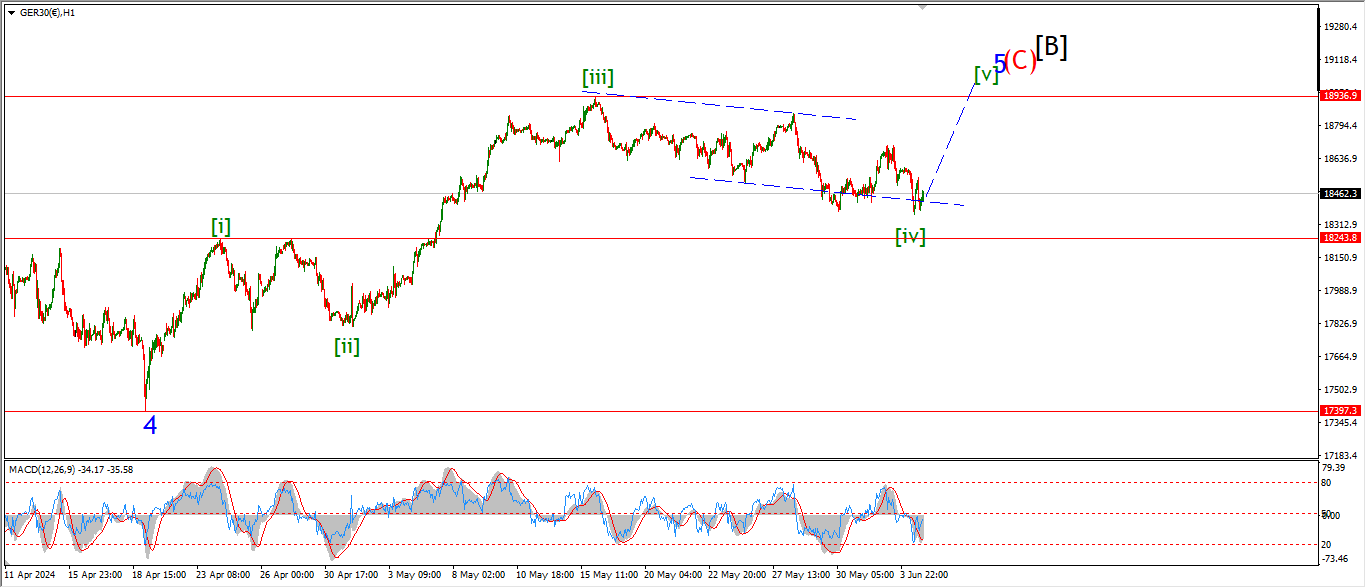
Task: Select the green [ii] wave label
Action: click(x=347, y=347)
